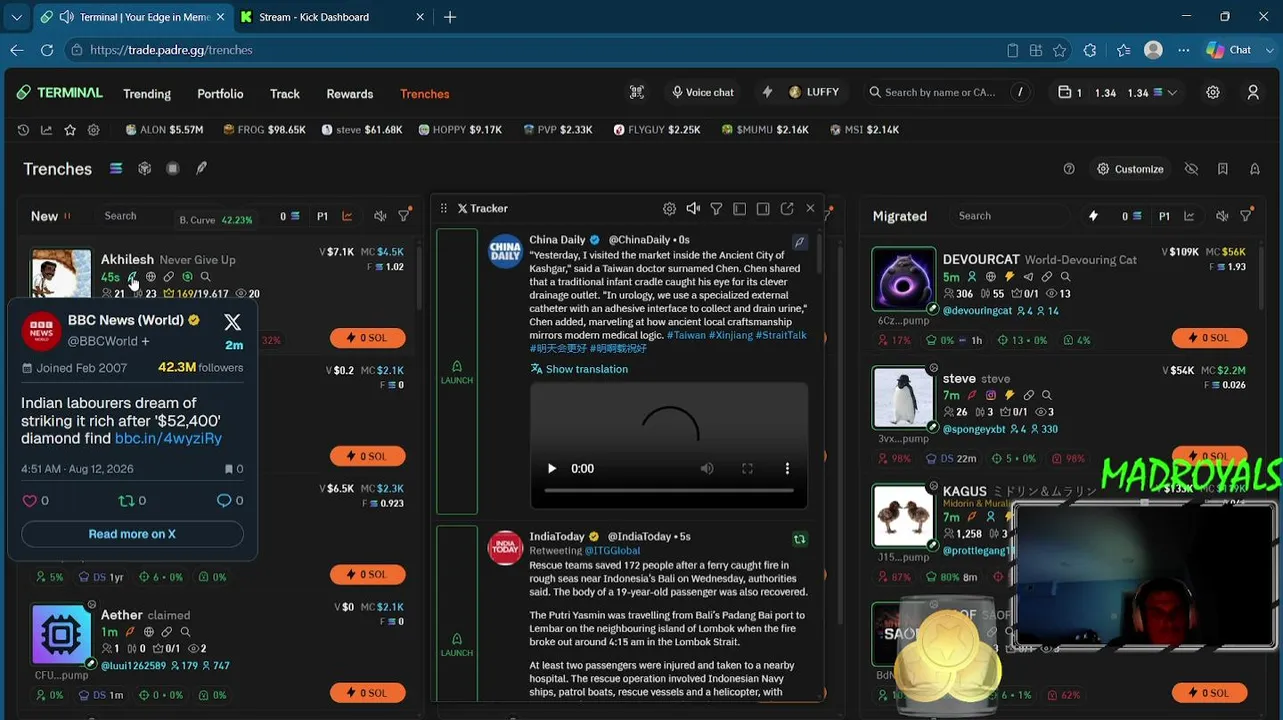
Task: Click the notification bell icon near Customize
Action: [x=1255, y=169]
